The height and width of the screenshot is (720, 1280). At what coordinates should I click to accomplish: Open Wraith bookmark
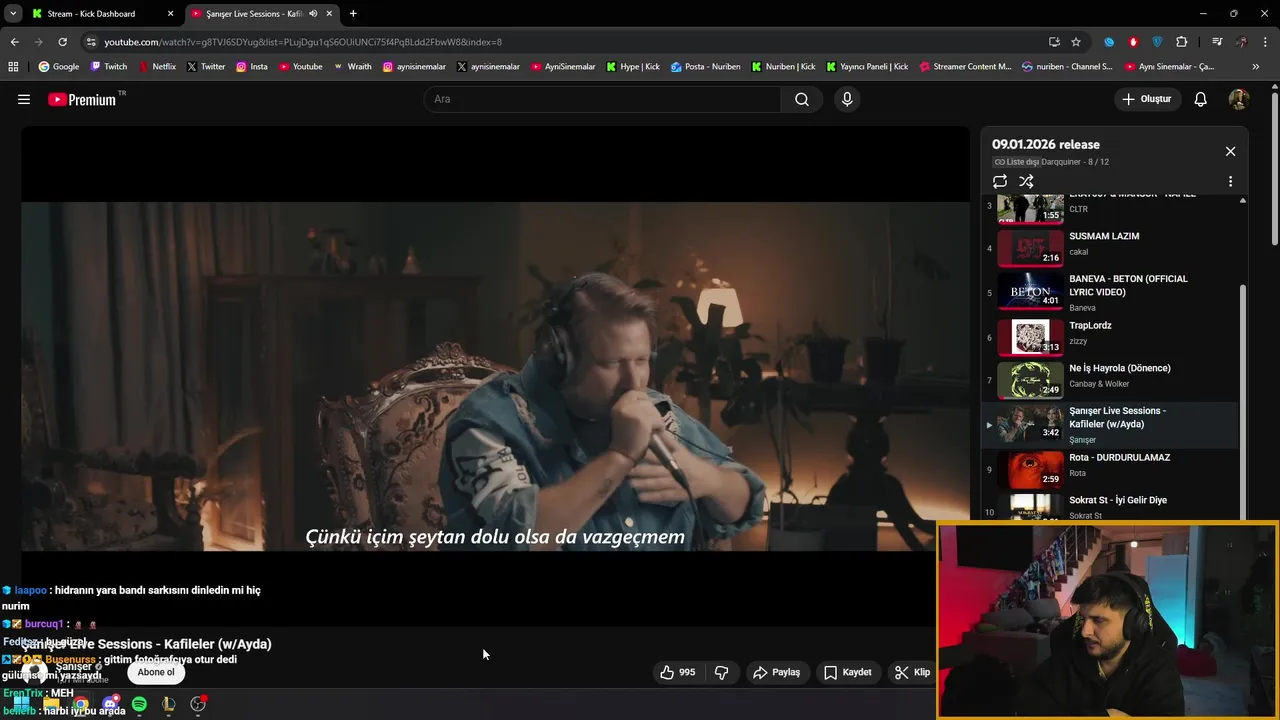tap(352, 67)
